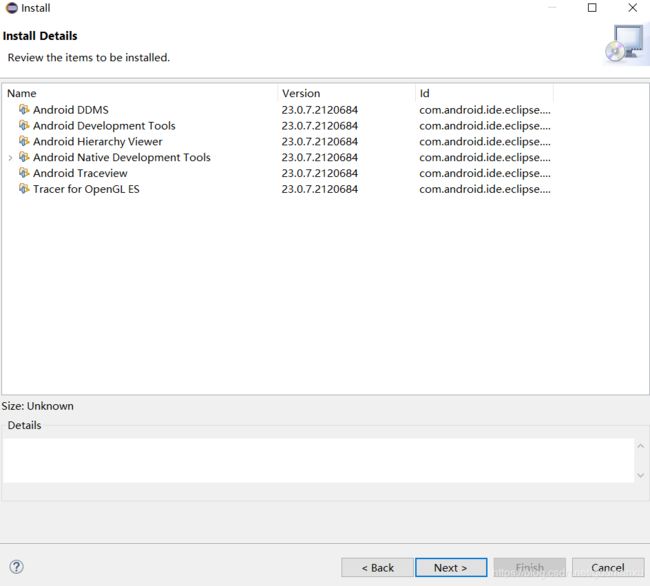
Task: Select the Android Traceview row label
Action: [x=80, y=173]
